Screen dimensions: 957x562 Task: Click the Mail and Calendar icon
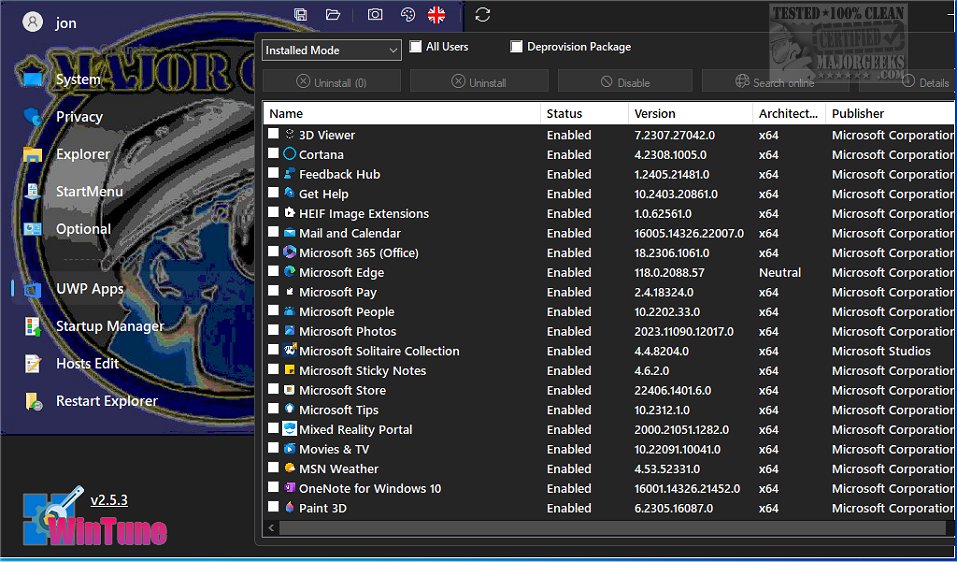pos(289,232)
